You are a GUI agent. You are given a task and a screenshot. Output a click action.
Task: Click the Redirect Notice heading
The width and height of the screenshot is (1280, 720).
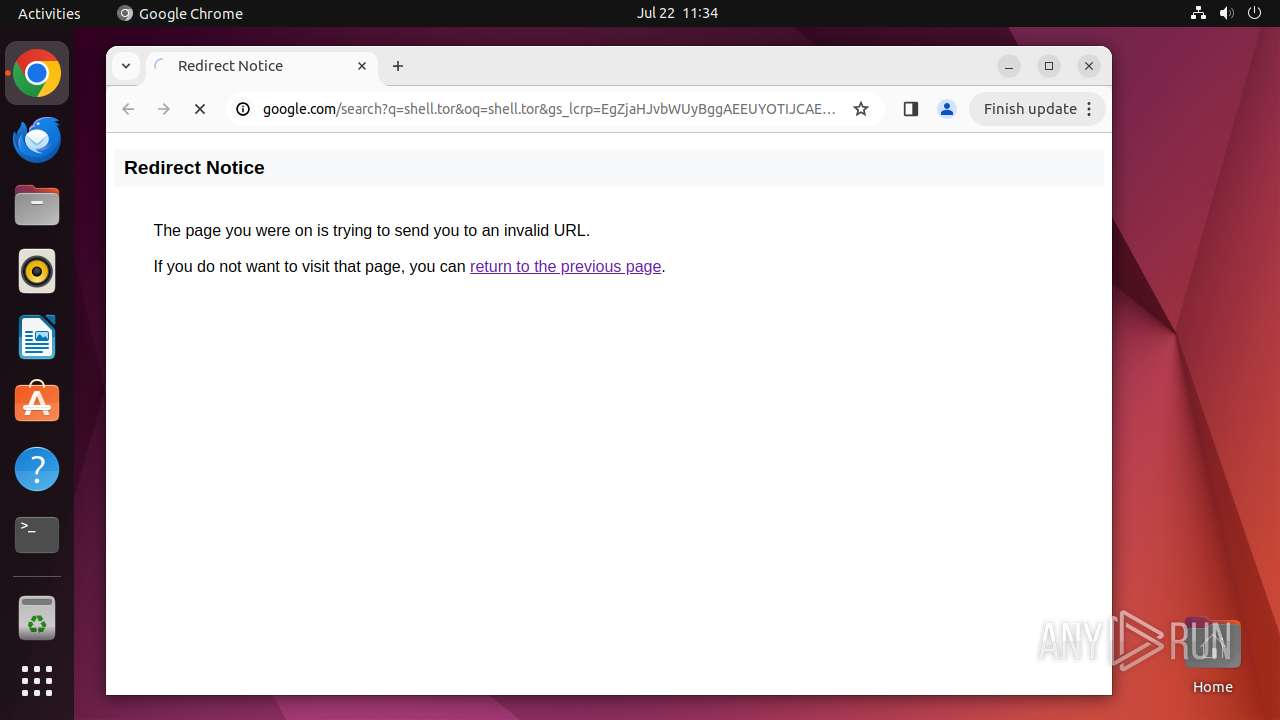click(x=194, y=168)
